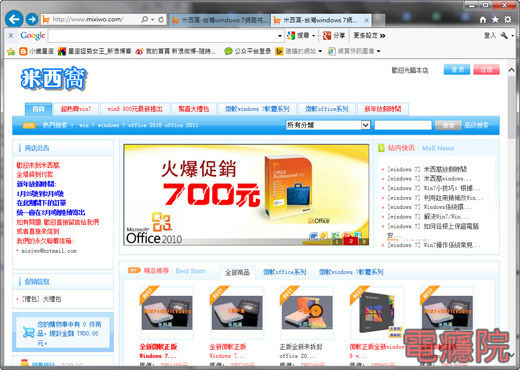Open the win8 800元最新推出 tab

click(135, 109)
